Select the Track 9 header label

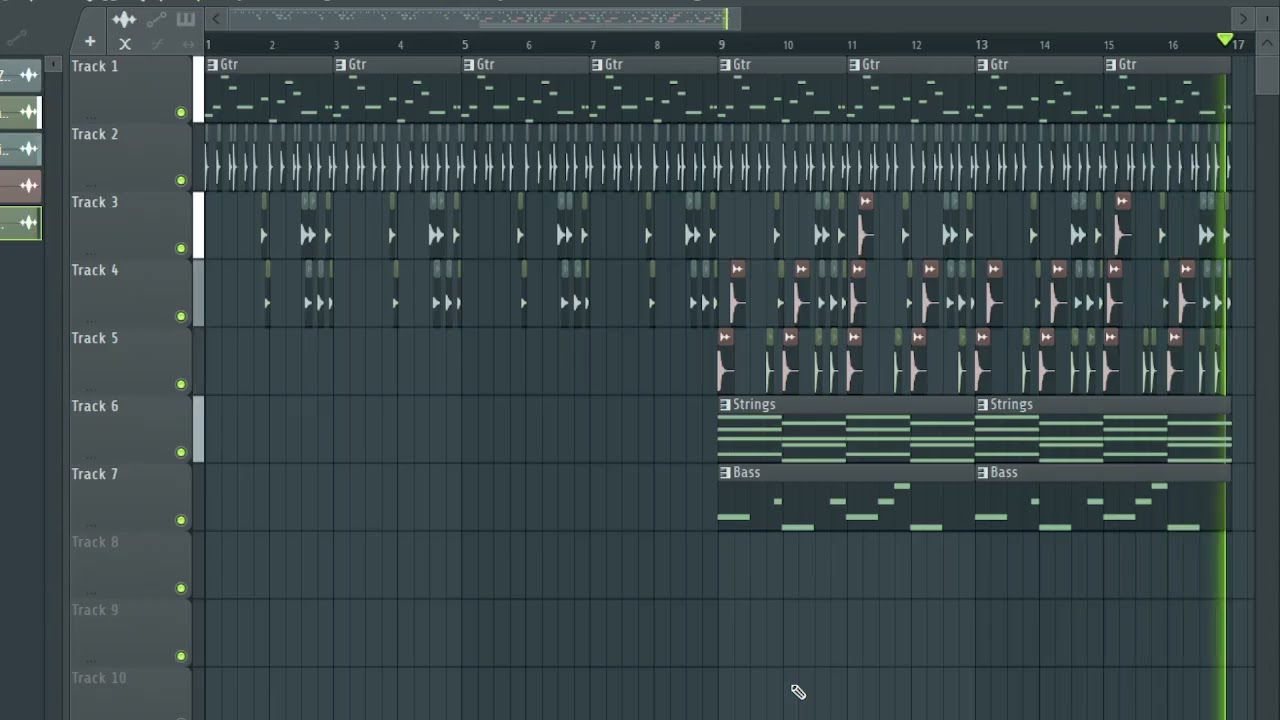point(94,610)
